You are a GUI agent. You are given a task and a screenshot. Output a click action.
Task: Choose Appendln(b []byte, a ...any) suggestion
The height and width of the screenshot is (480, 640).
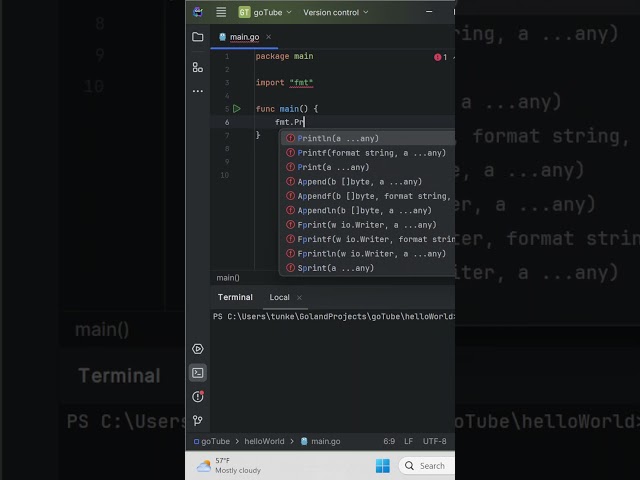coord(368,211)
